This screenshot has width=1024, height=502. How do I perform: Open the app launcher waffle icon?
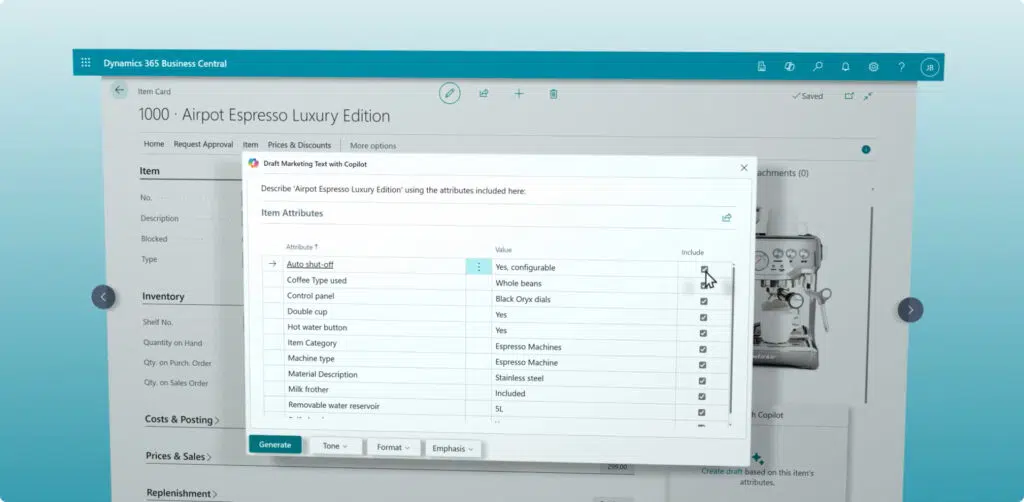(x=86, y=63)
